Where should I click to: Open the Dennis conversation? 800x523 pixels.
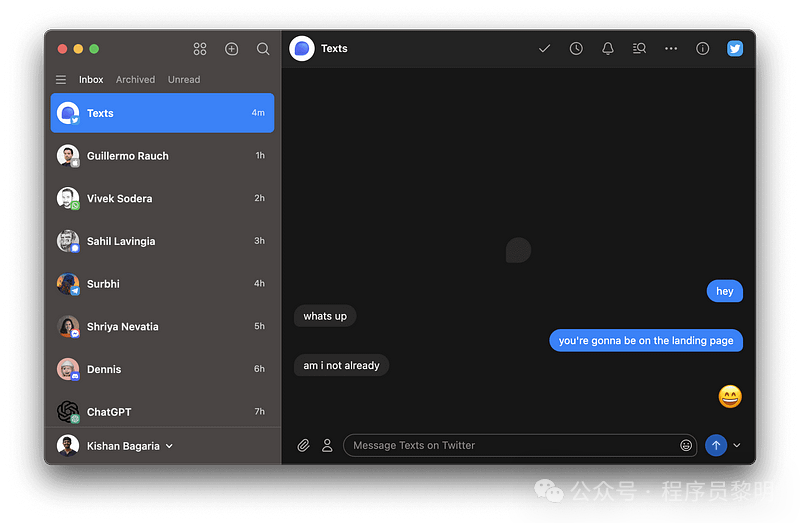162,369
